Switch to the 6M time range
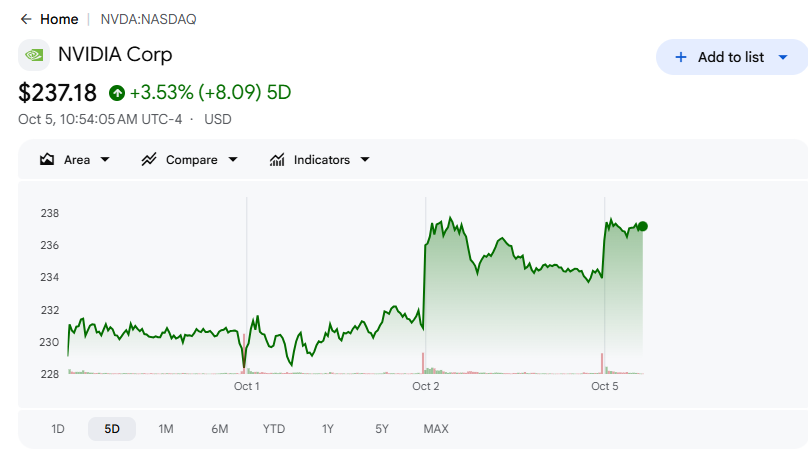The image size is (808, 454). pos(220,429)
